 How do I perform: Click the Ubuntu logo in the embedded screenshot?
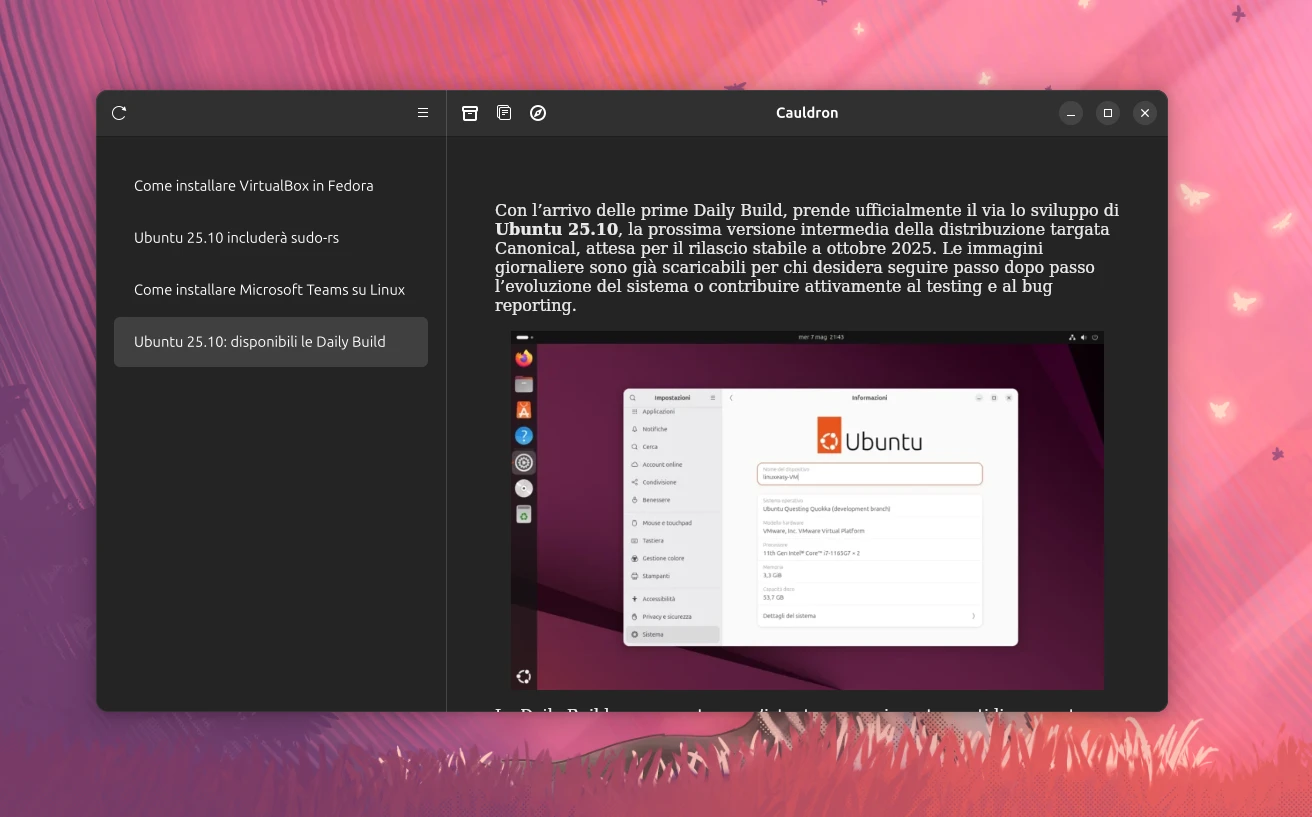coord(830,436)
